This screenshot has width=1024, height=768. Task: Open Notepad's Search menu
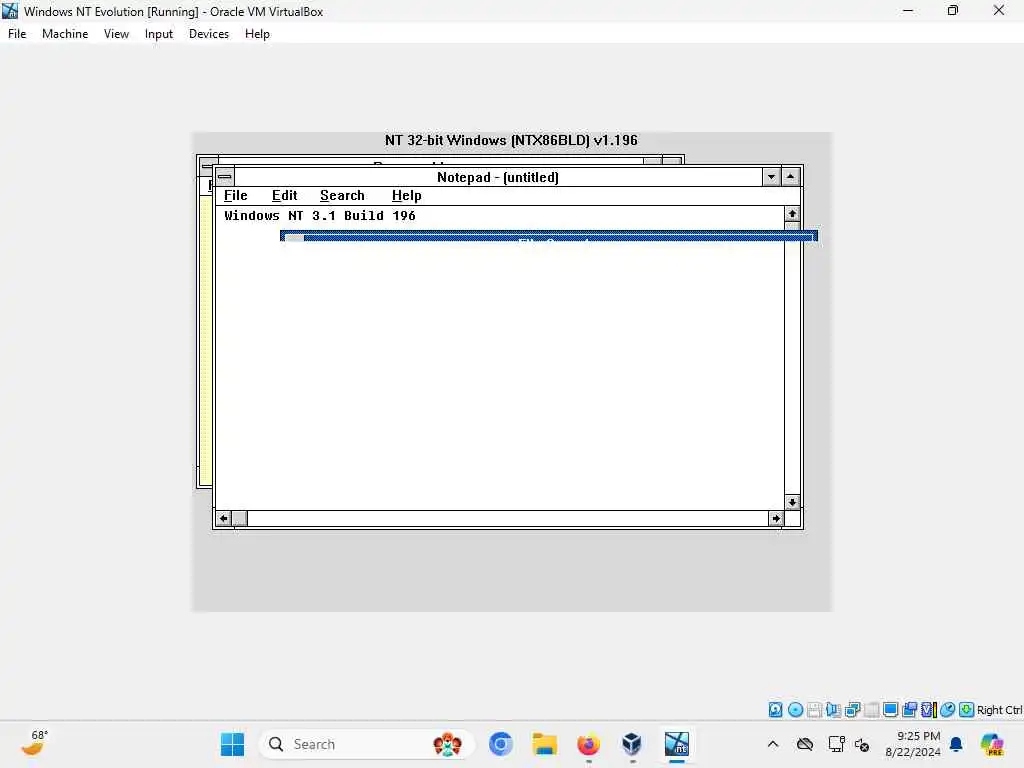342,195
